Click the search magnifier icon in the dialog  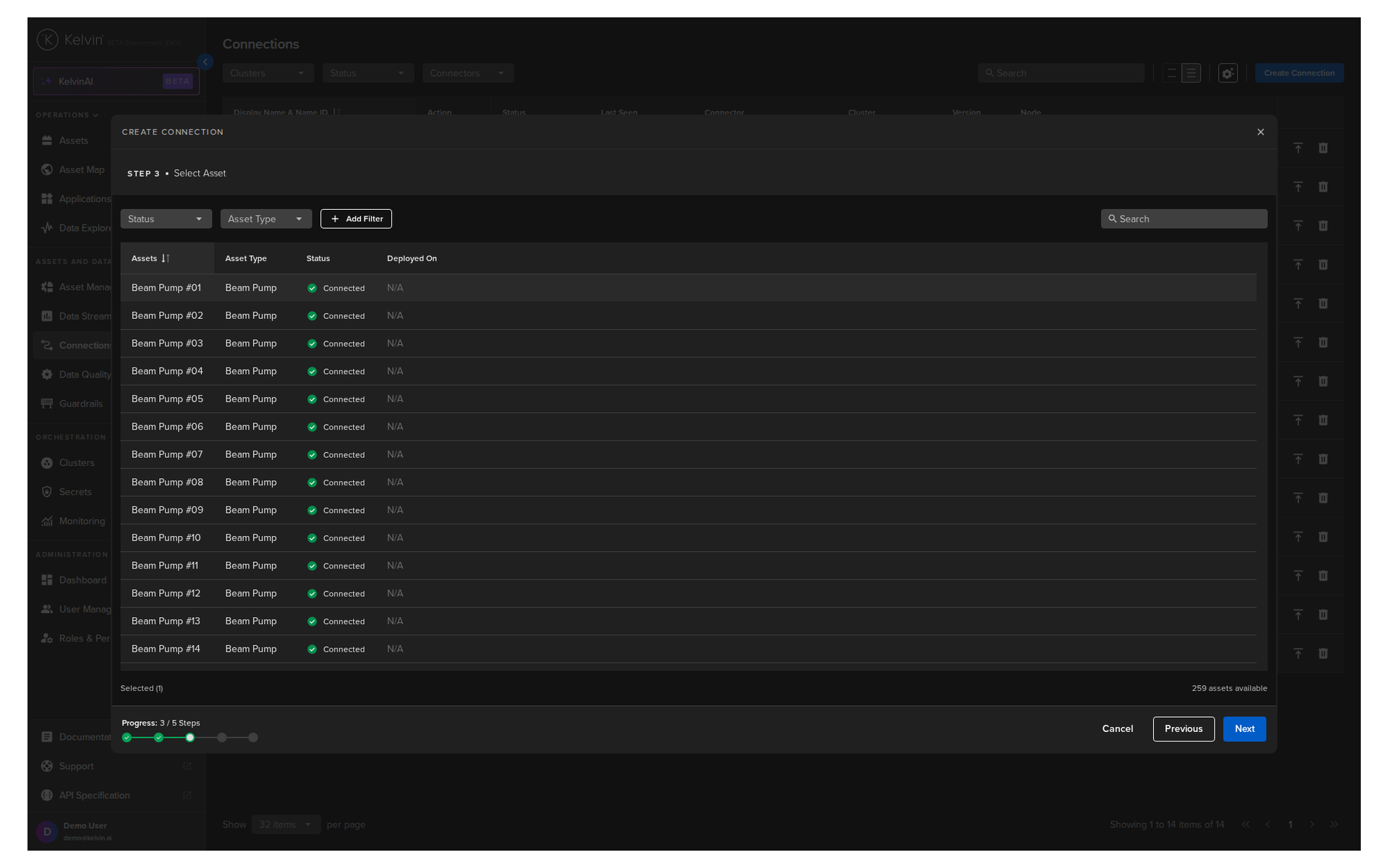(1112, 218)
